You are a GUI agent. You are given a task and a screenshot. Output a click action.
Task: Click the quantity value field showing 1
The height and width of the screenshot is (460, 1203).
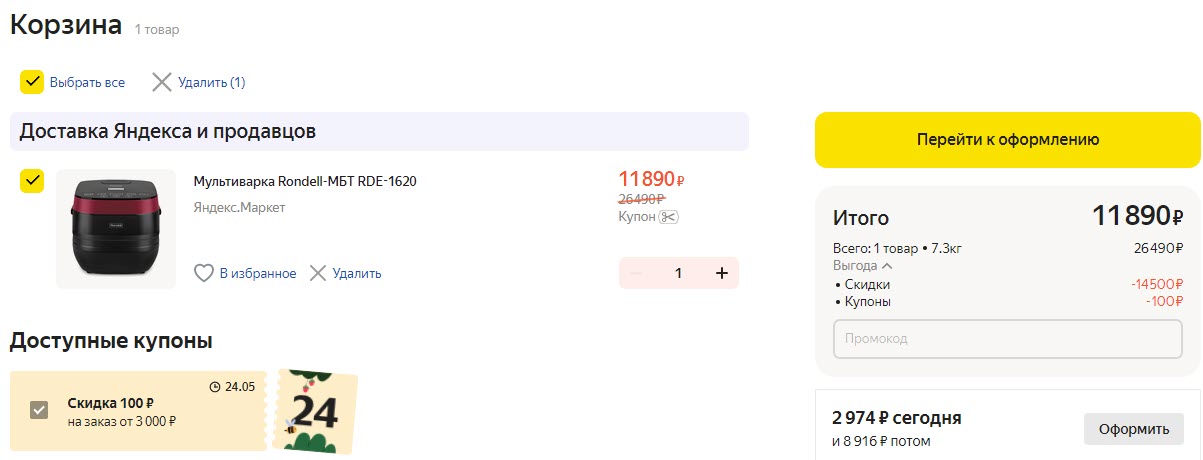678,273
